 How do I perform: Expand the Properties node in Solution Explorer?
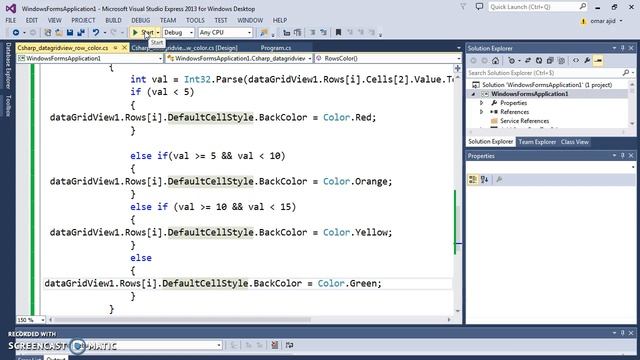tap(482, 103)
